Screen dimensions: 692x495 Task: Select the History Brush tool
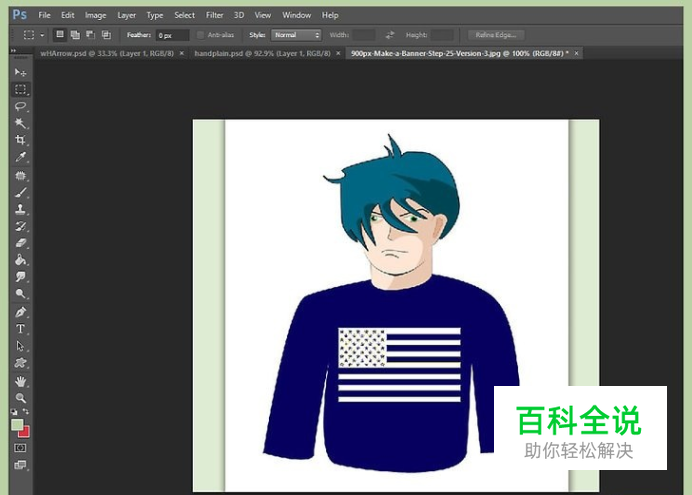20,226
